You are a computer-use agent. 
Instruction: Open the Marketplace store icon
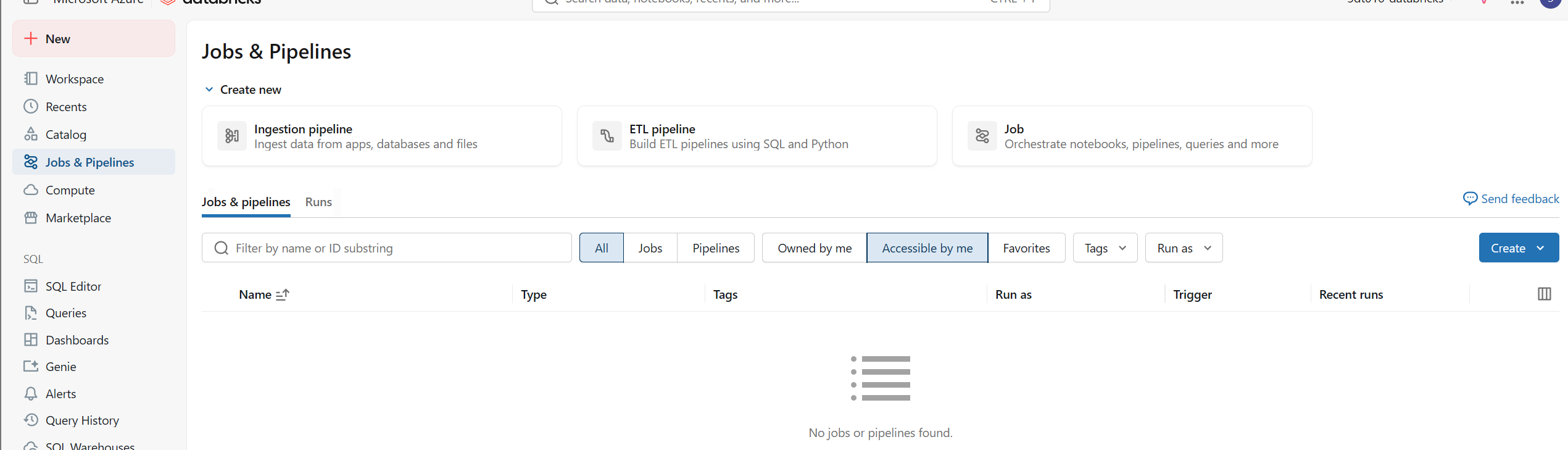31,217
